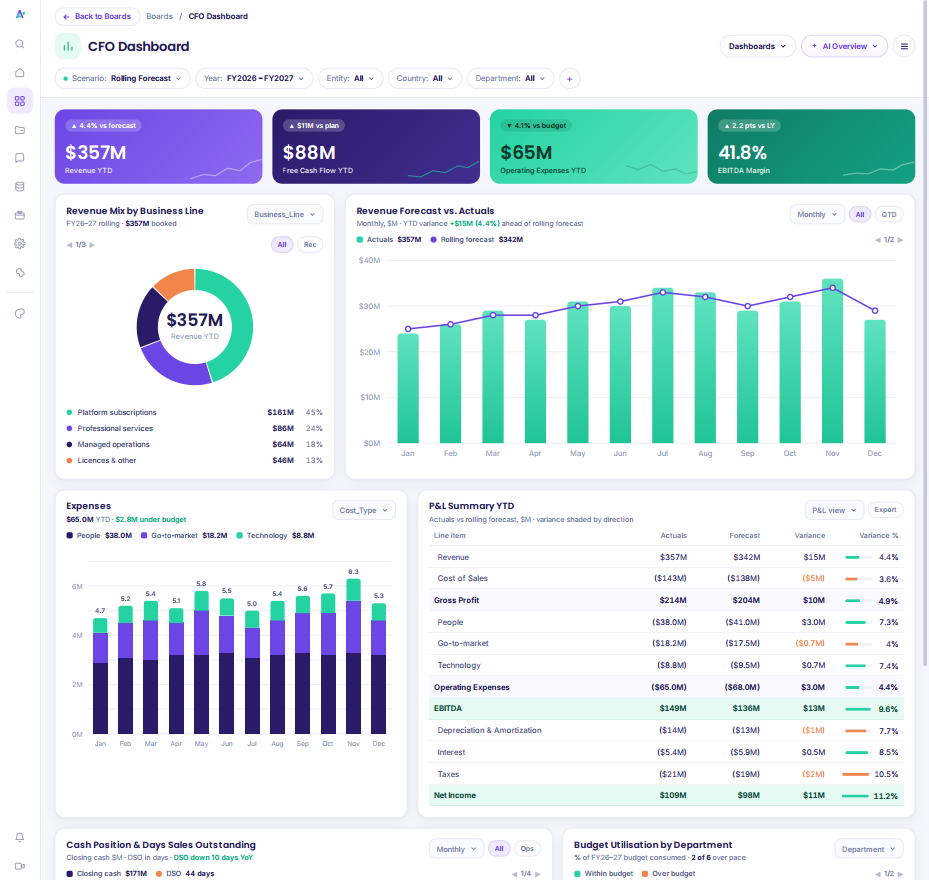
Task: Open the folder icon in sidebar
Action: (20, 130)
